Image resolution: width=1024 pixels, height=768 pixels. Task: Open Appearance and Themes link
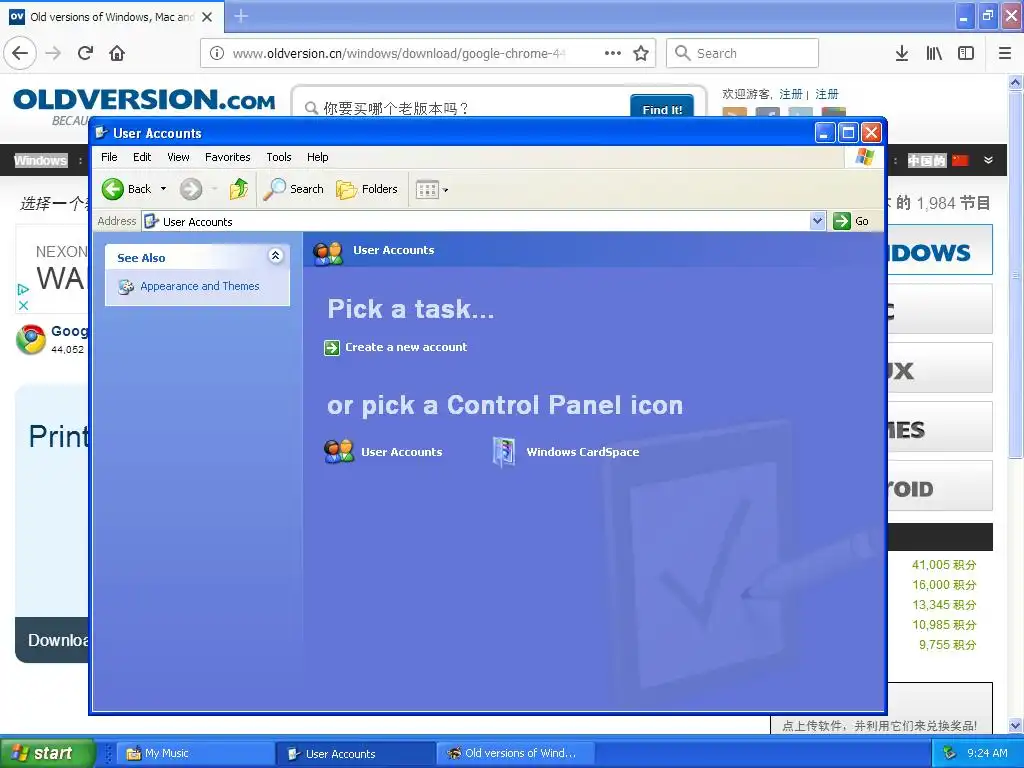click(199, 286)
